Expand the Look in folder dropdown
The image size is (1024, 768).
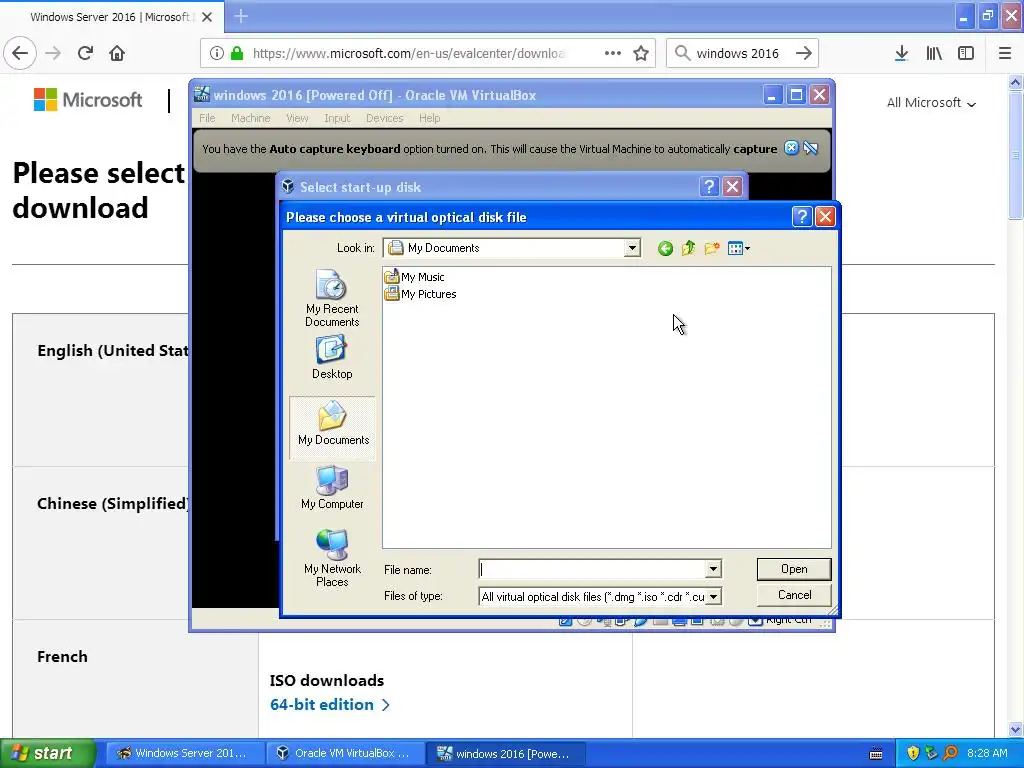click(x=632, y=248)
